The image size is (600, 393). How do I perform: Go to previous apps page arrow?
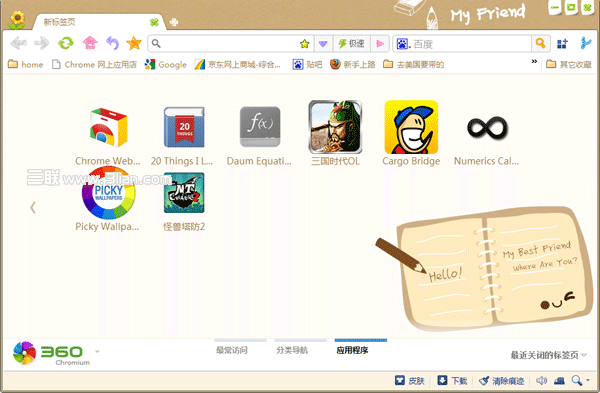(33, 207)
